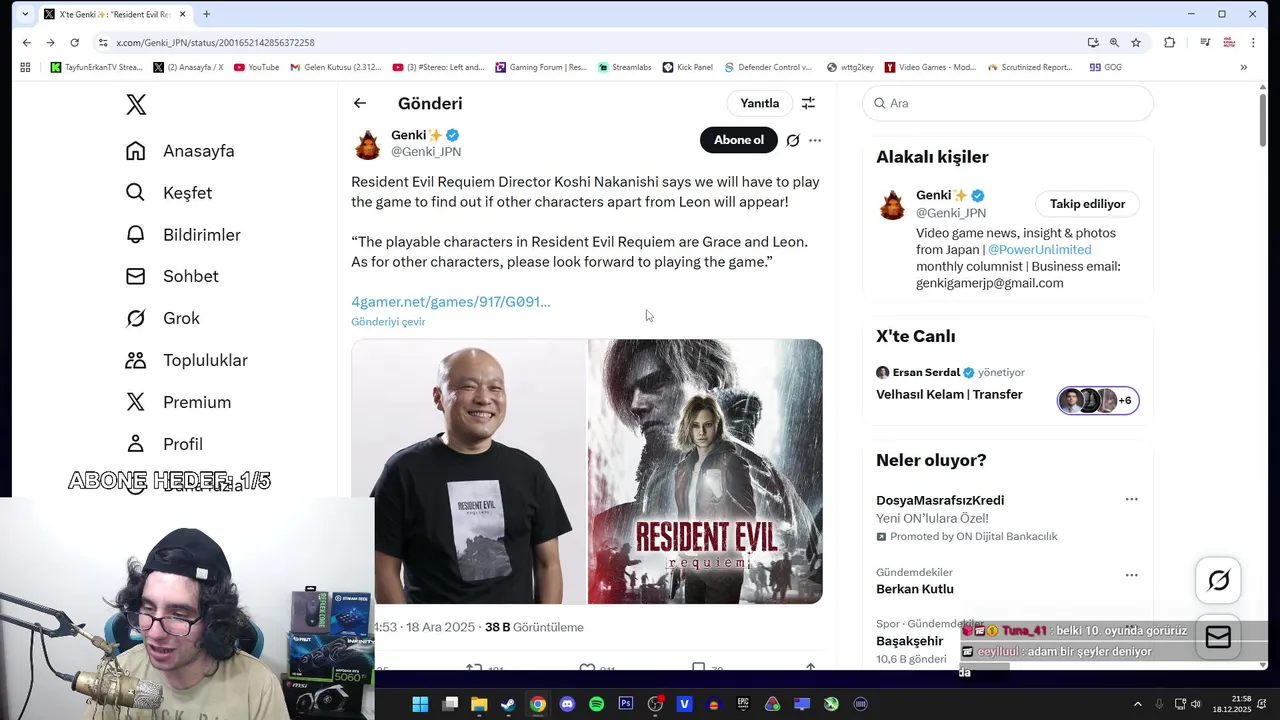Open Spotify from taskbar

tap(596, 704)
